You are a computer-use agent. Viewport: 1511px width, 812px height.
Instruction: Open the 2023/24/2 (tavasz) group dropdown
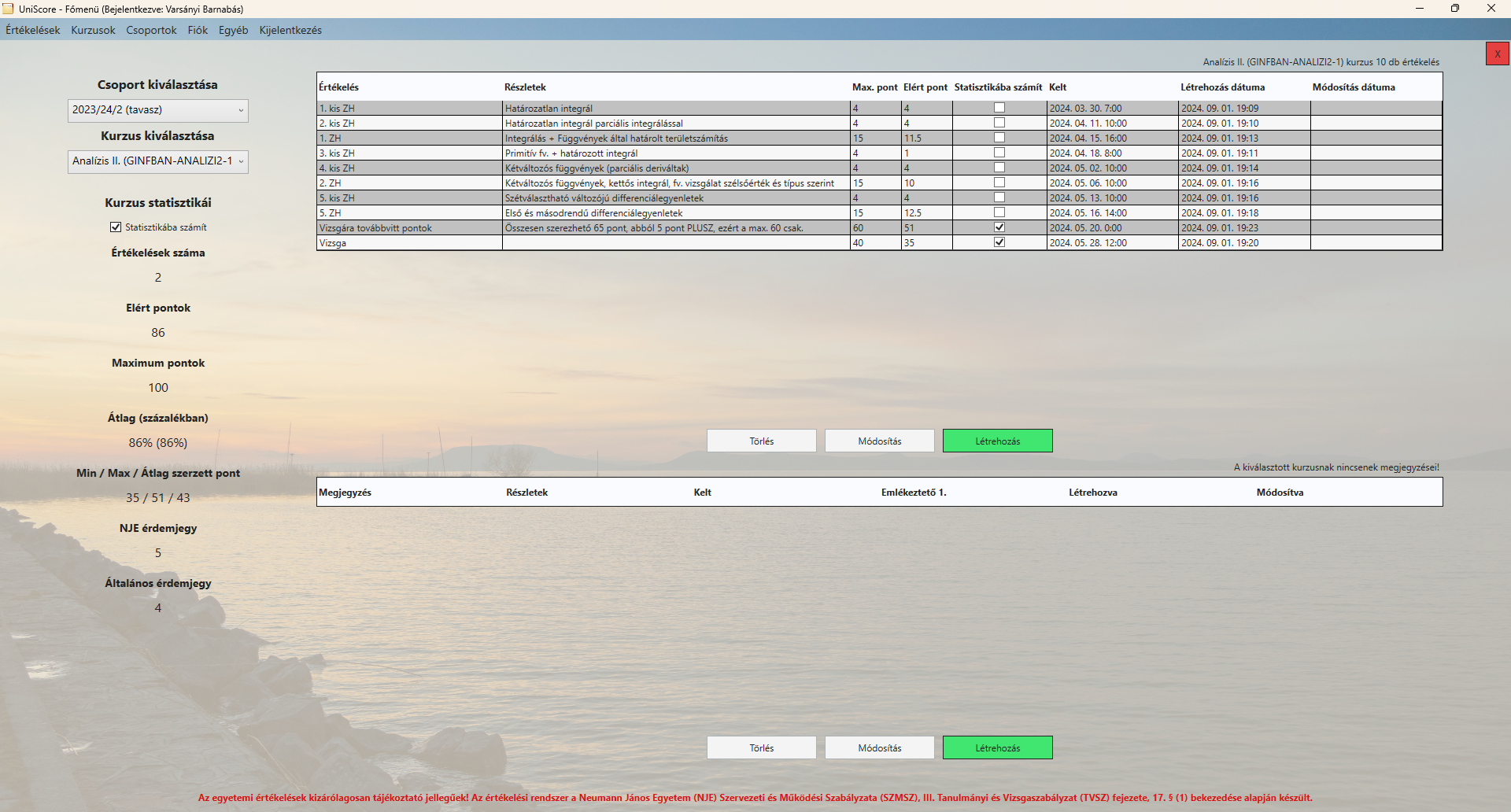(x=157, y=111)
